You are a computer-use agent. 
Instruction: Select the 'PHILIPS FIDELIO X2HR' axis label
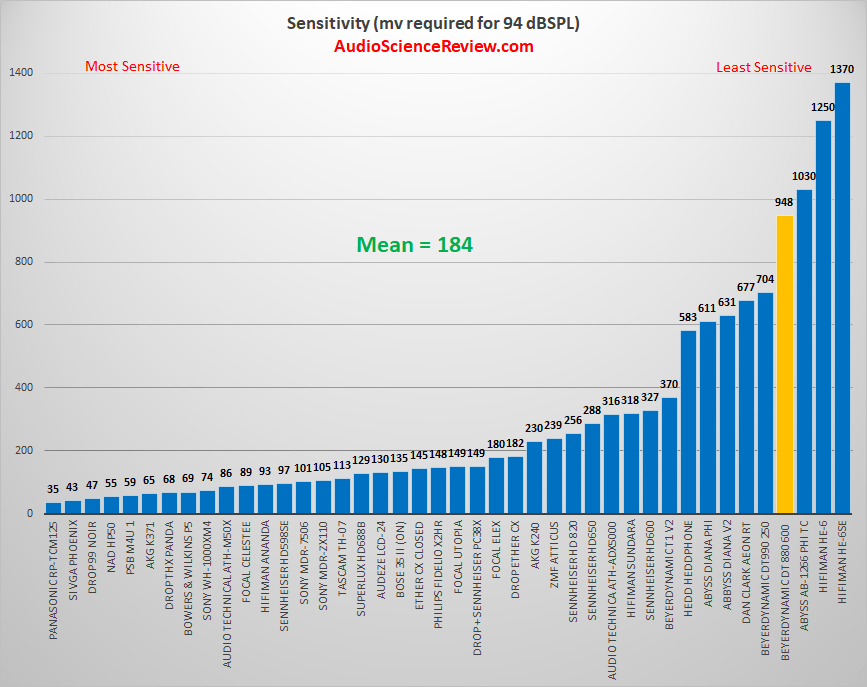(438, 575)
